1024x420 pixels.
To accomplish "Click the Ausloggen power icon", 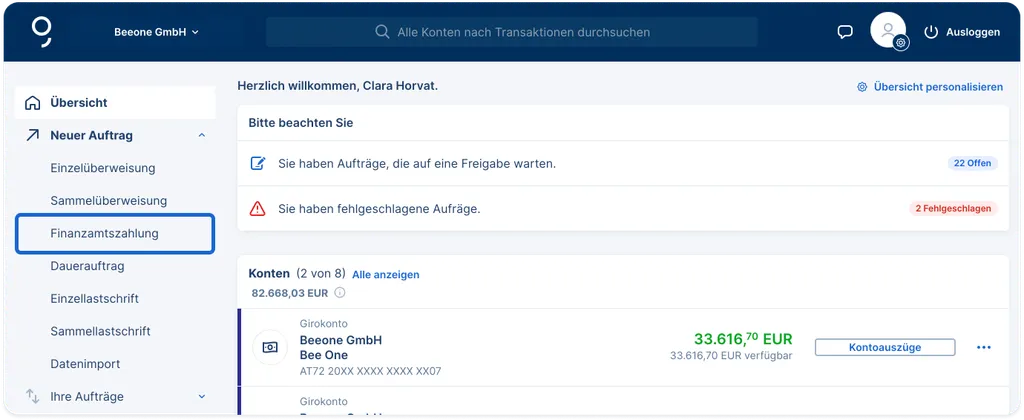I will tap(931, 32).
